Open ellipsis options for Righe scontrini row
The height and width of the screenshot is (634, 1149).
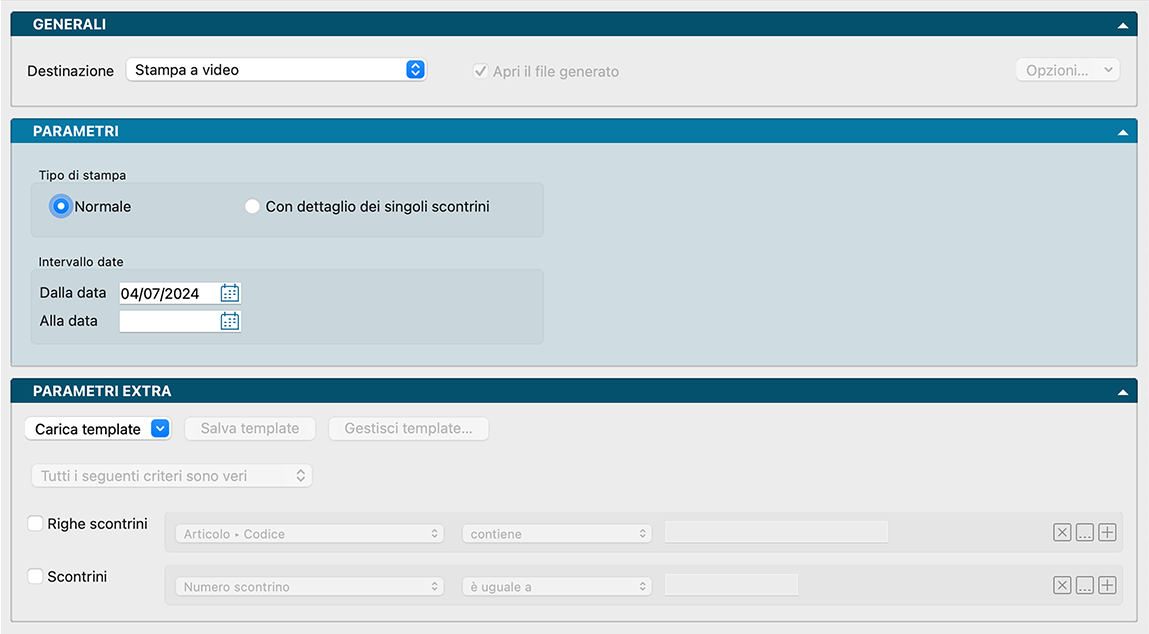click(1085, 533)
